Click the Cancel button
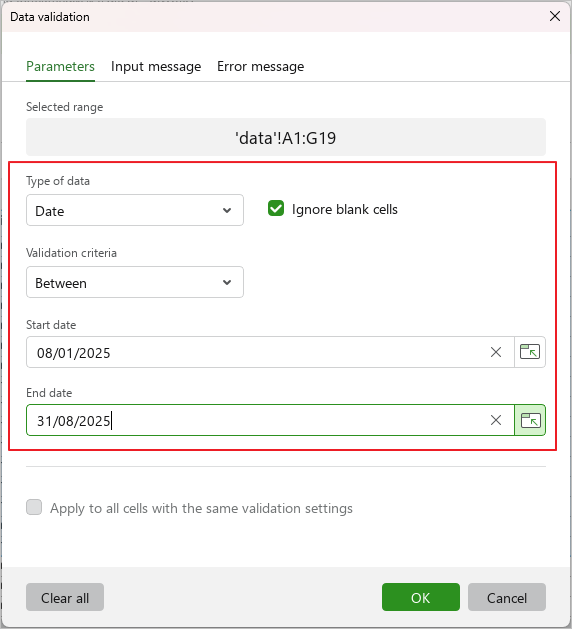Viewport: 572px width, 629px height. [507, 597]
